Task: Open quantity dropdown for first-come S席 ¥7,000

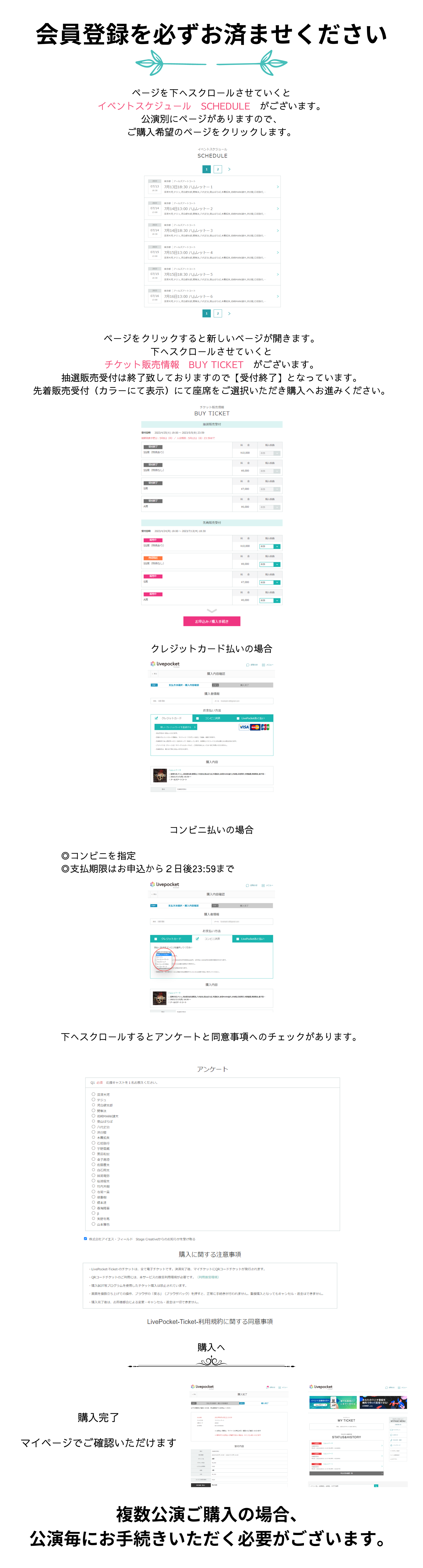Action: tap(270, 583)
